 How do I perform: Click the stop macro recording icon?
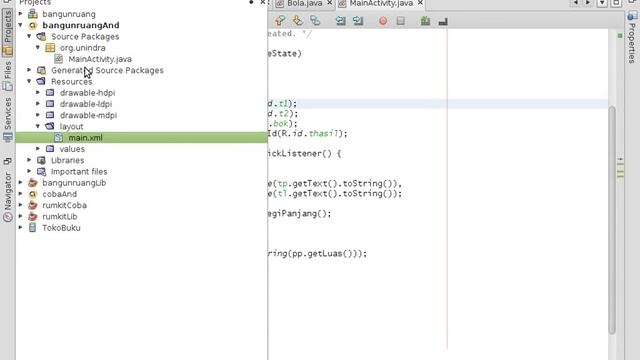click(400, 21)
